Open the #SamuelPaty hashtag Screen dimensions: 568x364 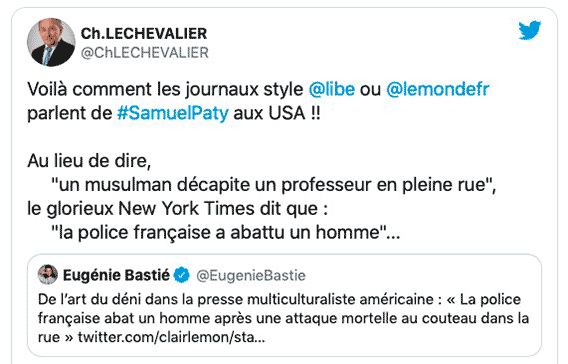[x=173, y=113]
